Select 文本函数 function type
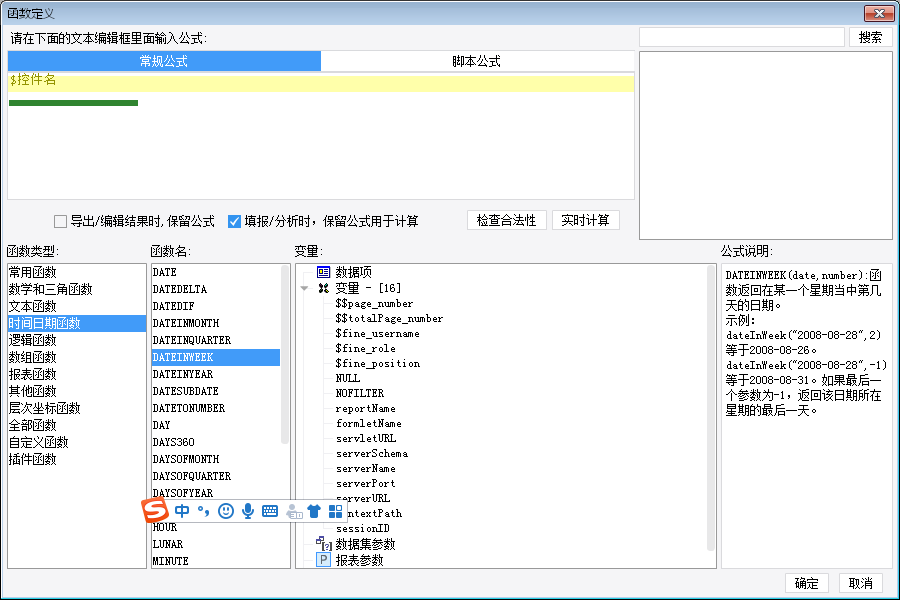900x600 pixels. [x=76, y=306]
